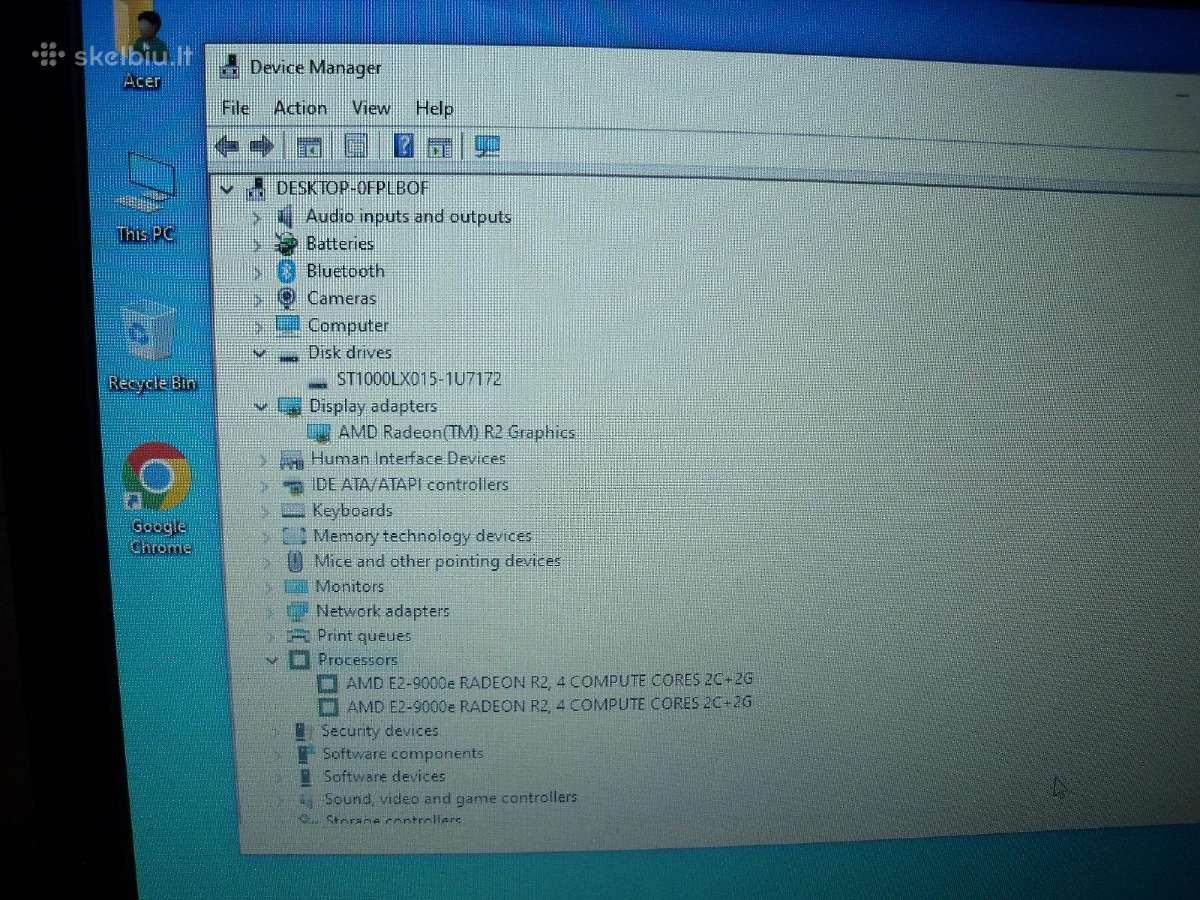Collapse the DESKTOP-0FPLBOF root node
Image resolution: width=1200 pixels, height=900 pixels.
click(229, 187)
